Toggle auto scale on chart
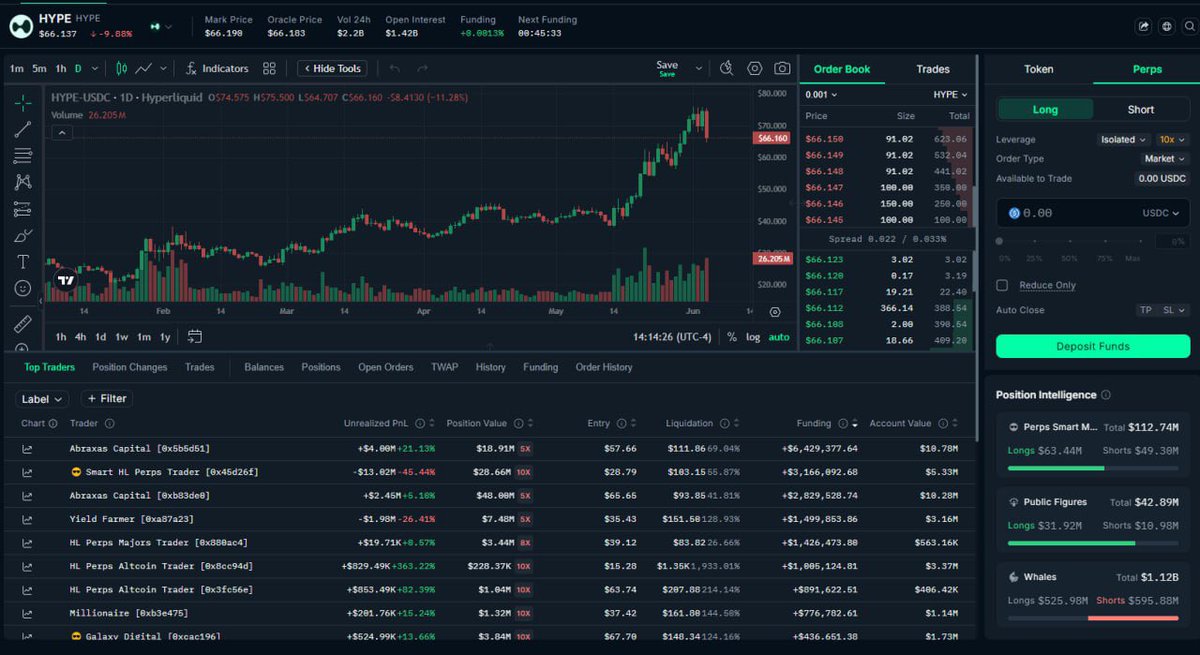The height and width of the screenshot is (655, 1200). (779, 337)
